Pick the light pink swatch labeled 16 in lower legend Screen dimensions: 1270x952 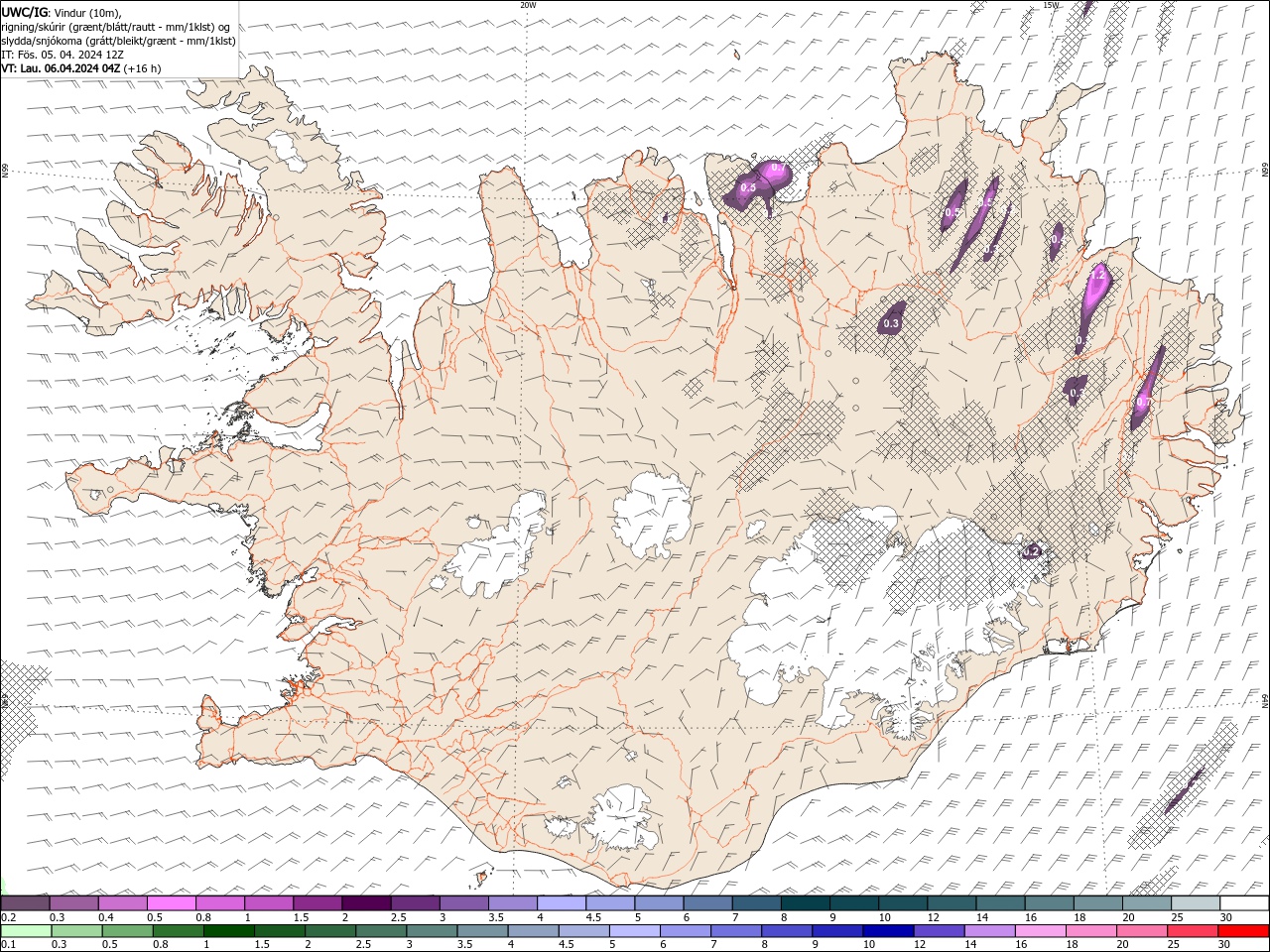coord(1041,931)
